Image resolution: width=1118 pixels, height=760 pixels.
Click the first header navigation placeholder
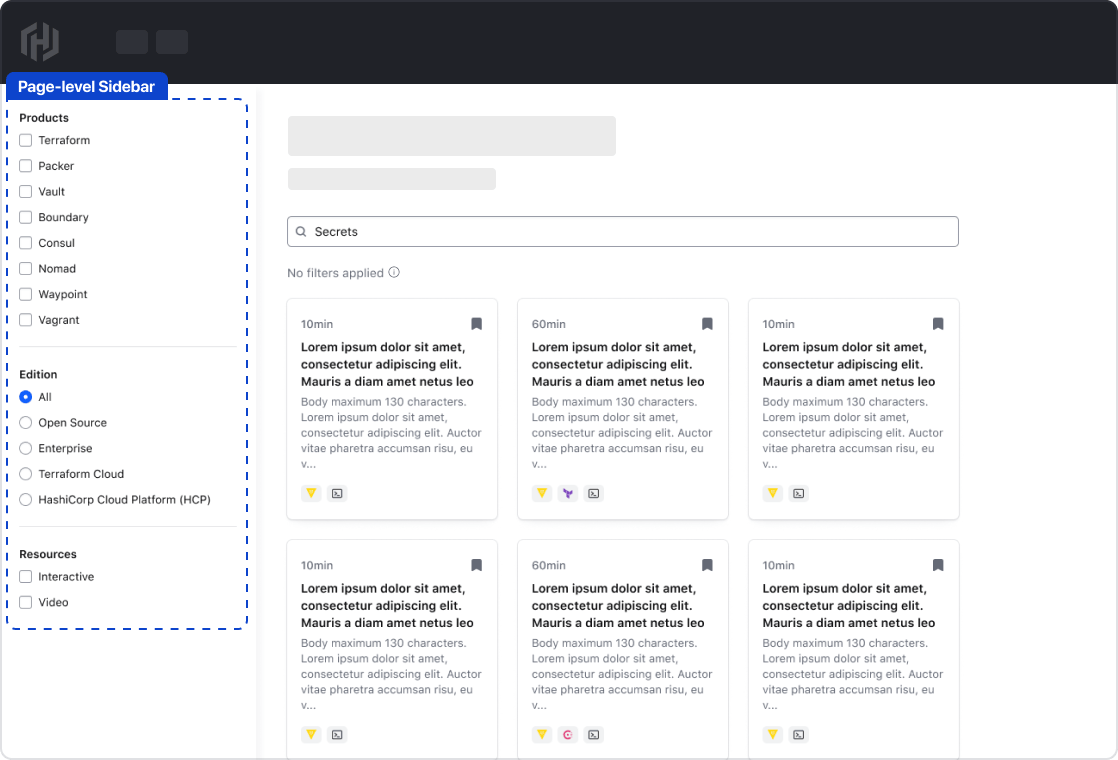[132, 42]
